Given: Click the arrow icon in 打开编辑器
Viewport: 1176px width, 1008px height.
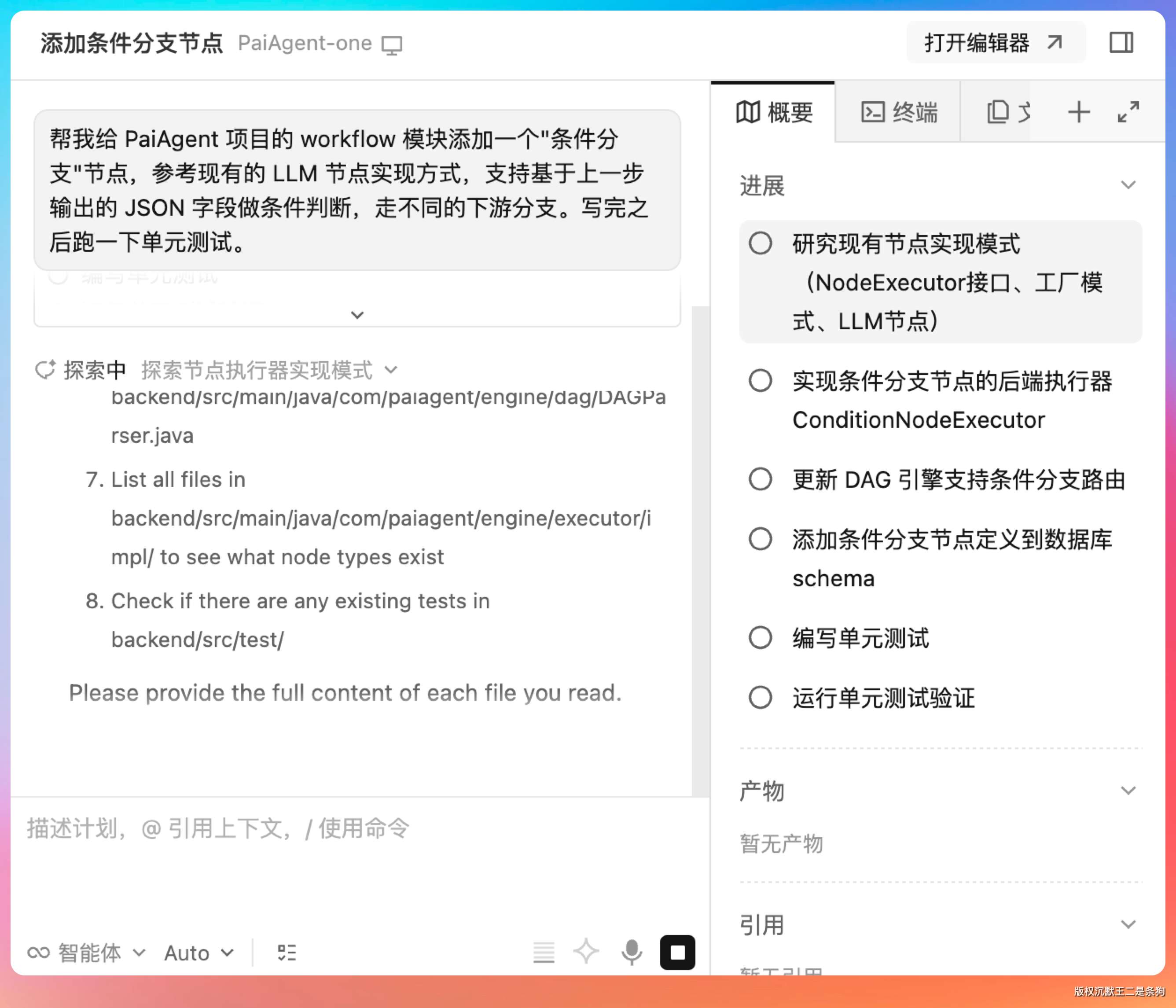Looking at the screenshot, I should click(x=1055, y=43).
